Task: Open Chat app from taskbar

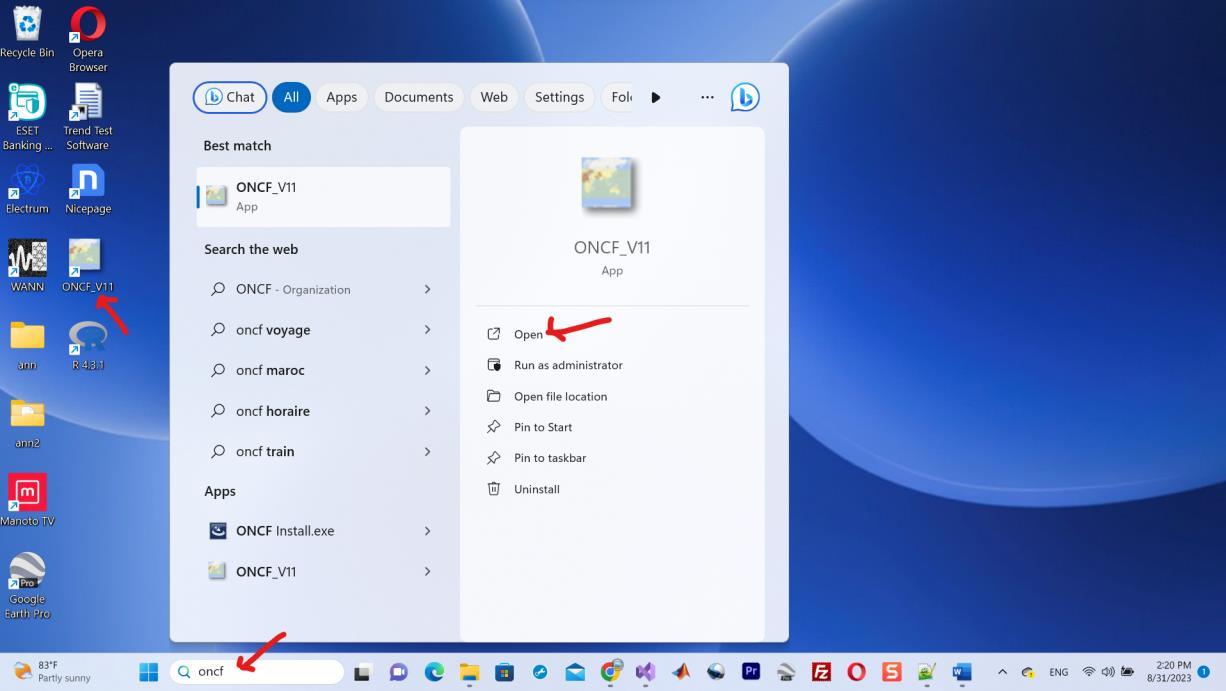Action: pos(398,671)
